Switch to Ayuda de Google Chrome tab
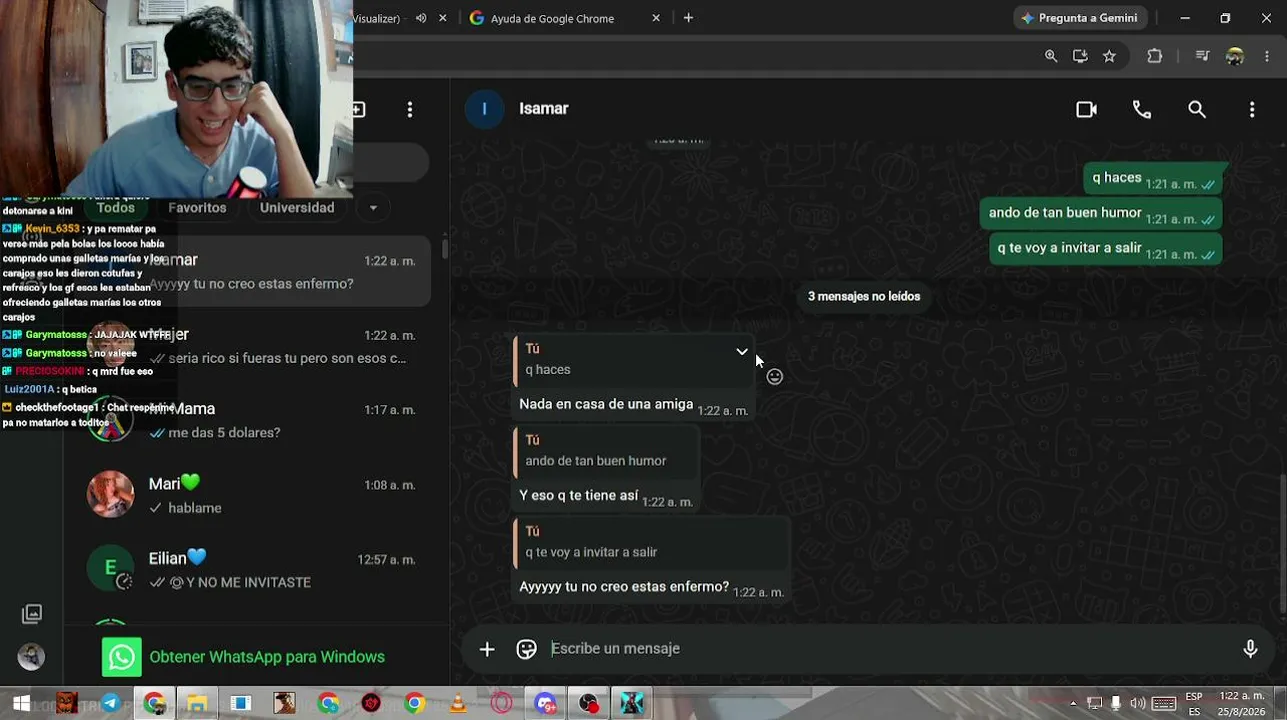Screen dimensions: 1287x720 [x=553, y=18]
